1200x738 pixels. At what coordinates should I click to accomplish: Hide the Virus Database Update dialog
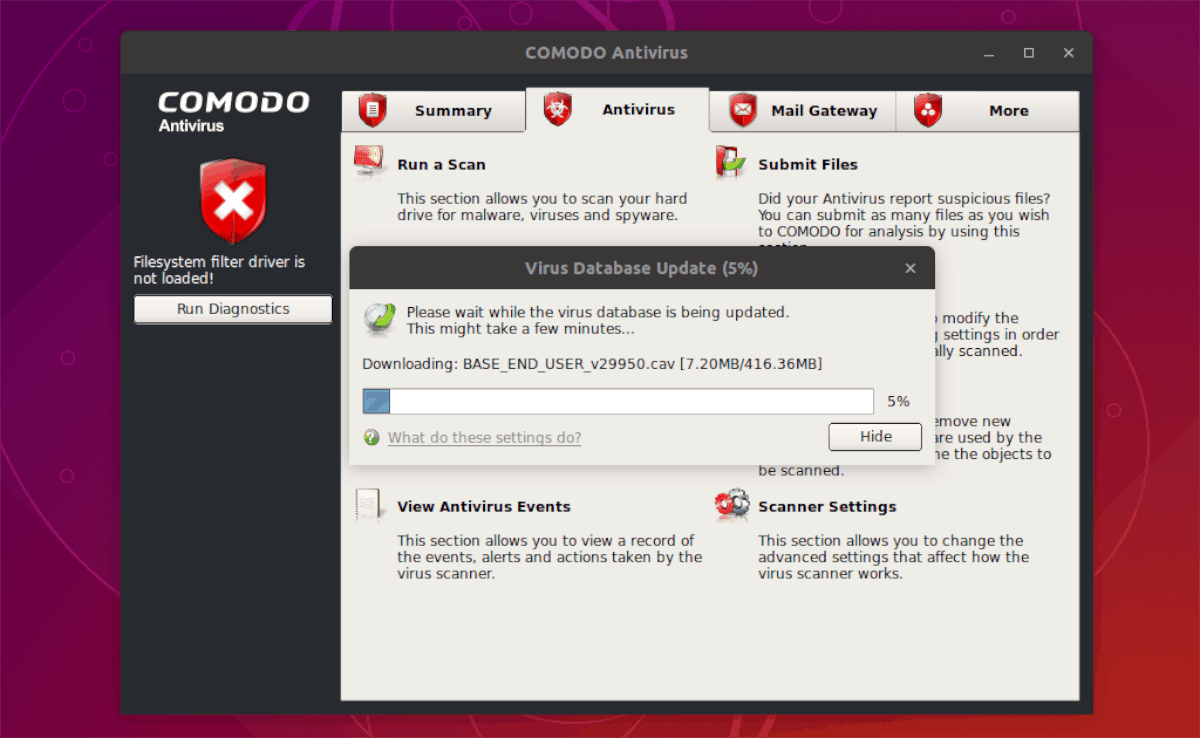(x=874, y=436)
